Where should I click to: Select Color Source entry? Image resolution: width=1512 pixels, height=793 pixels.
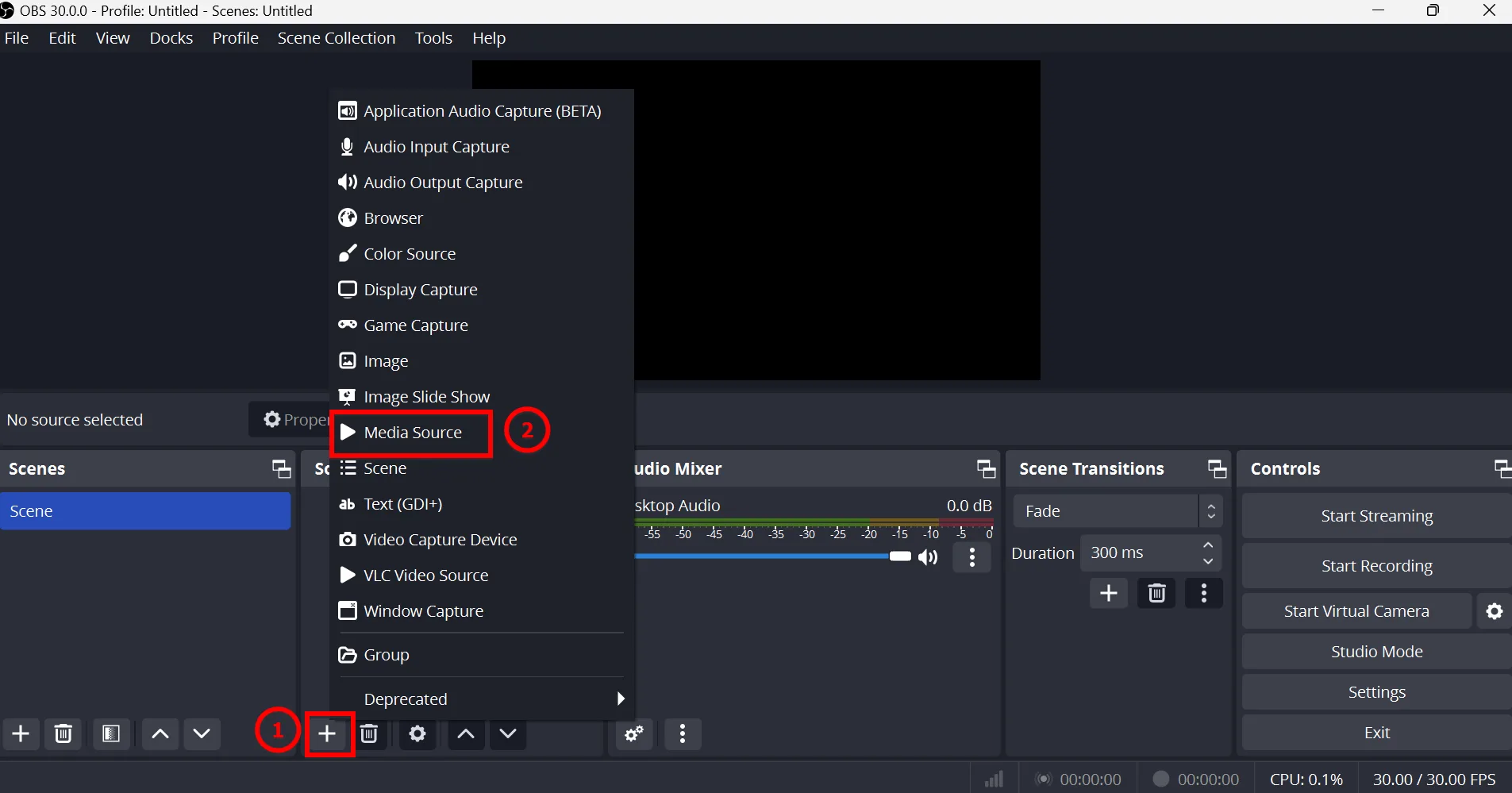point(482,254)
